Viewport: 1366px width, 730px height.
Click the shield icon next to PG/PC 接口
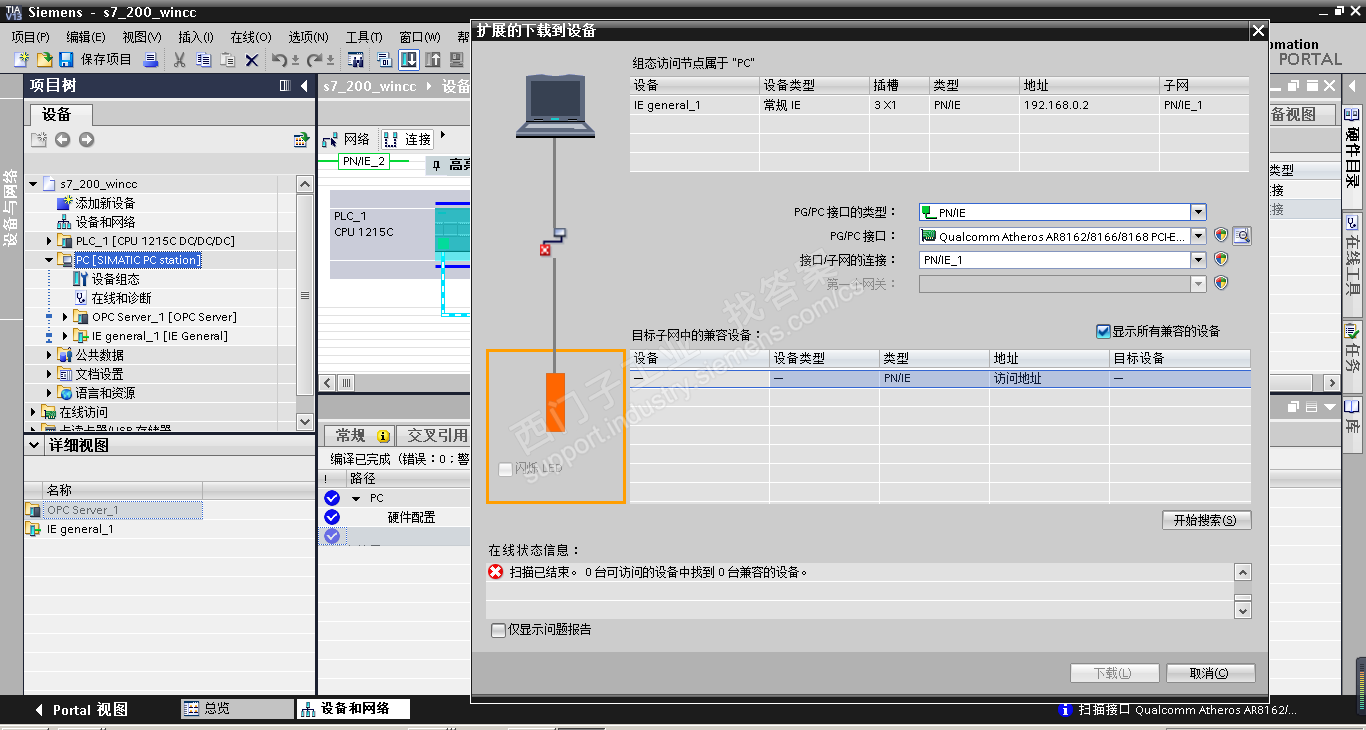[x=1220, y=236]
